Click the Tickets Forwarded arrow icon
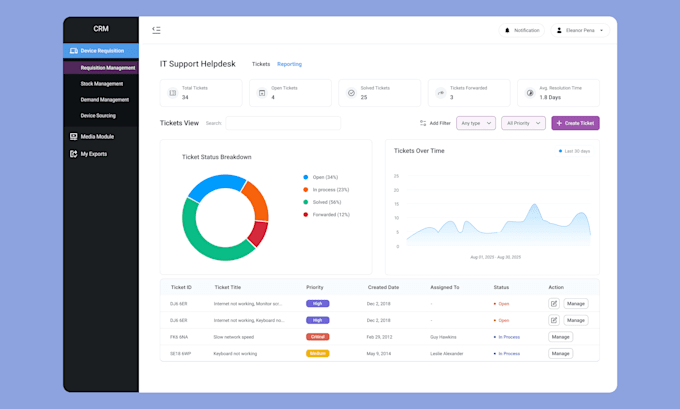 441,93
